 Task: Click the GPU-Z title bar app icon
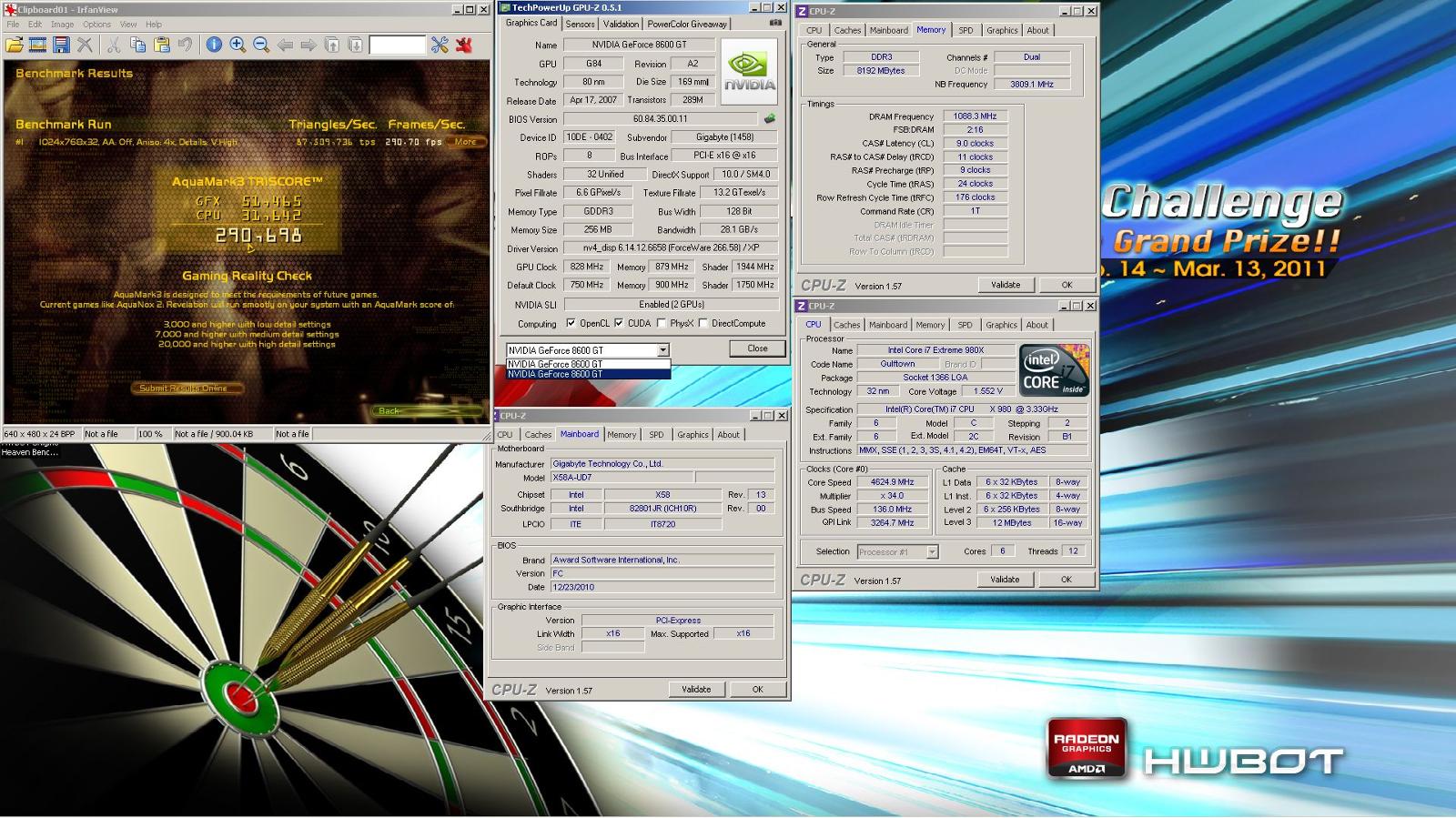pyautogui.click(x=505, y=8)
